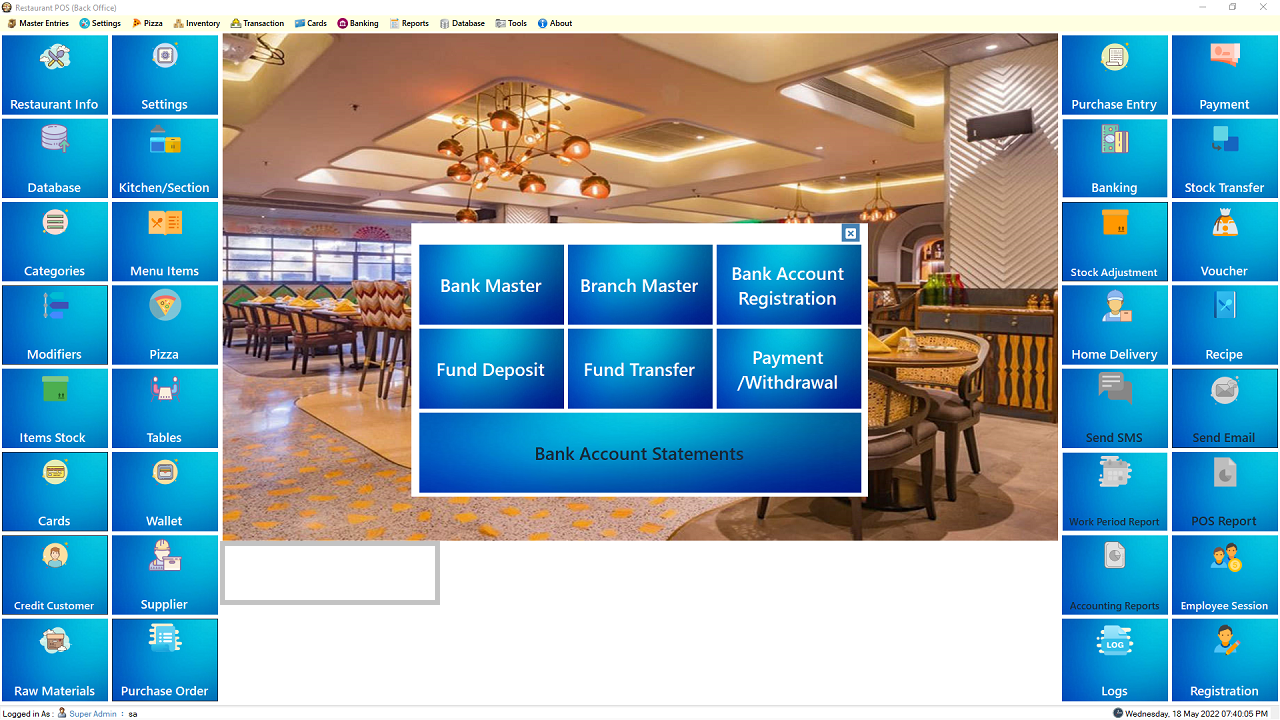Click the Payment /Withdrawal button
The image size is (1280, 720).
coord(788,369)
